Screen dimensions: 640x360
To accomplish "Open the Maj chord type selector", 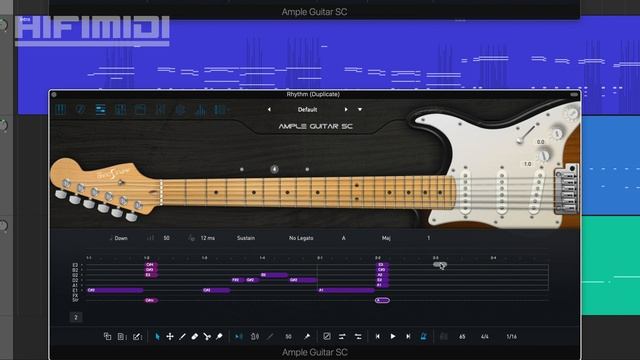I will pyautogui.click(x=386, y=238).
